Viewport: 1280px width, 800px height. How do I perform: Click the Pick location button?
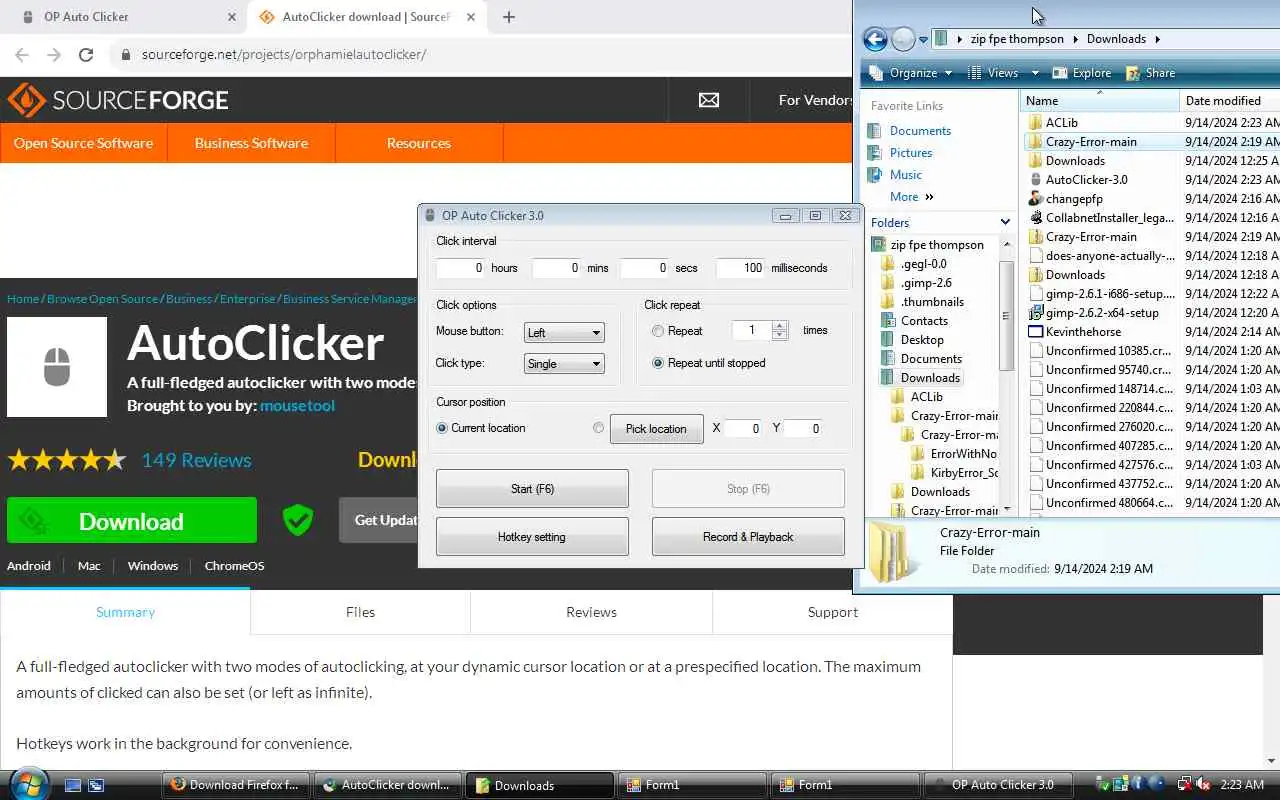pyautogui.click(x=656, y=429)
